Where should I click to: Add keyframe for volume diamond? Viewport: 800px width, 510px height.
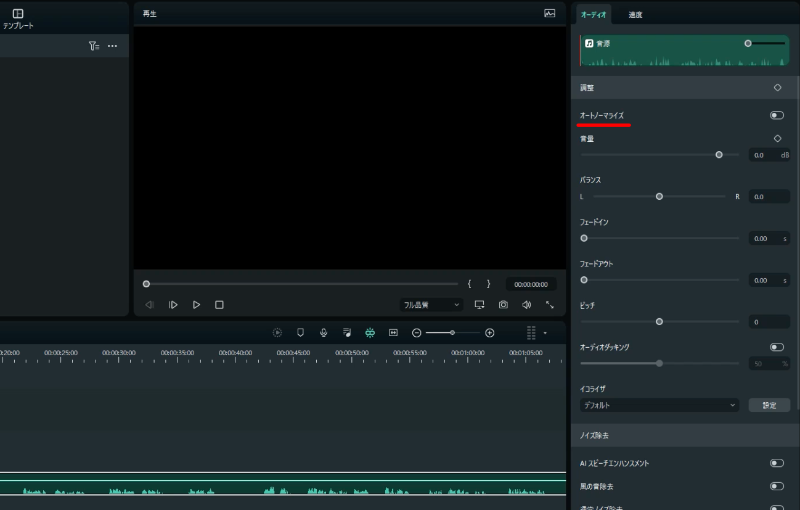[x=778, y=138]
